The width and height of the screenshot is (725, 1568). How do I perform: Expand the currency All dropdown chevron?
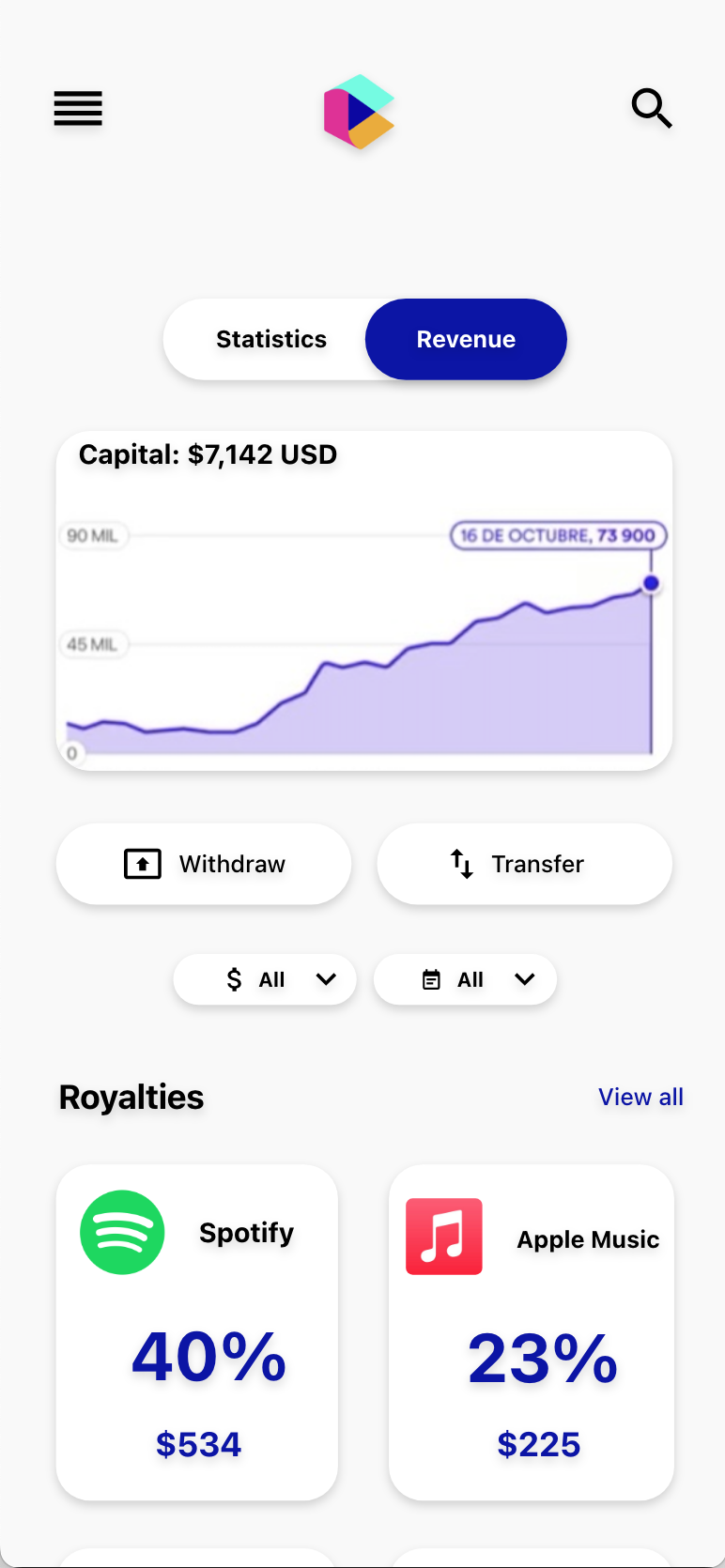326,979
